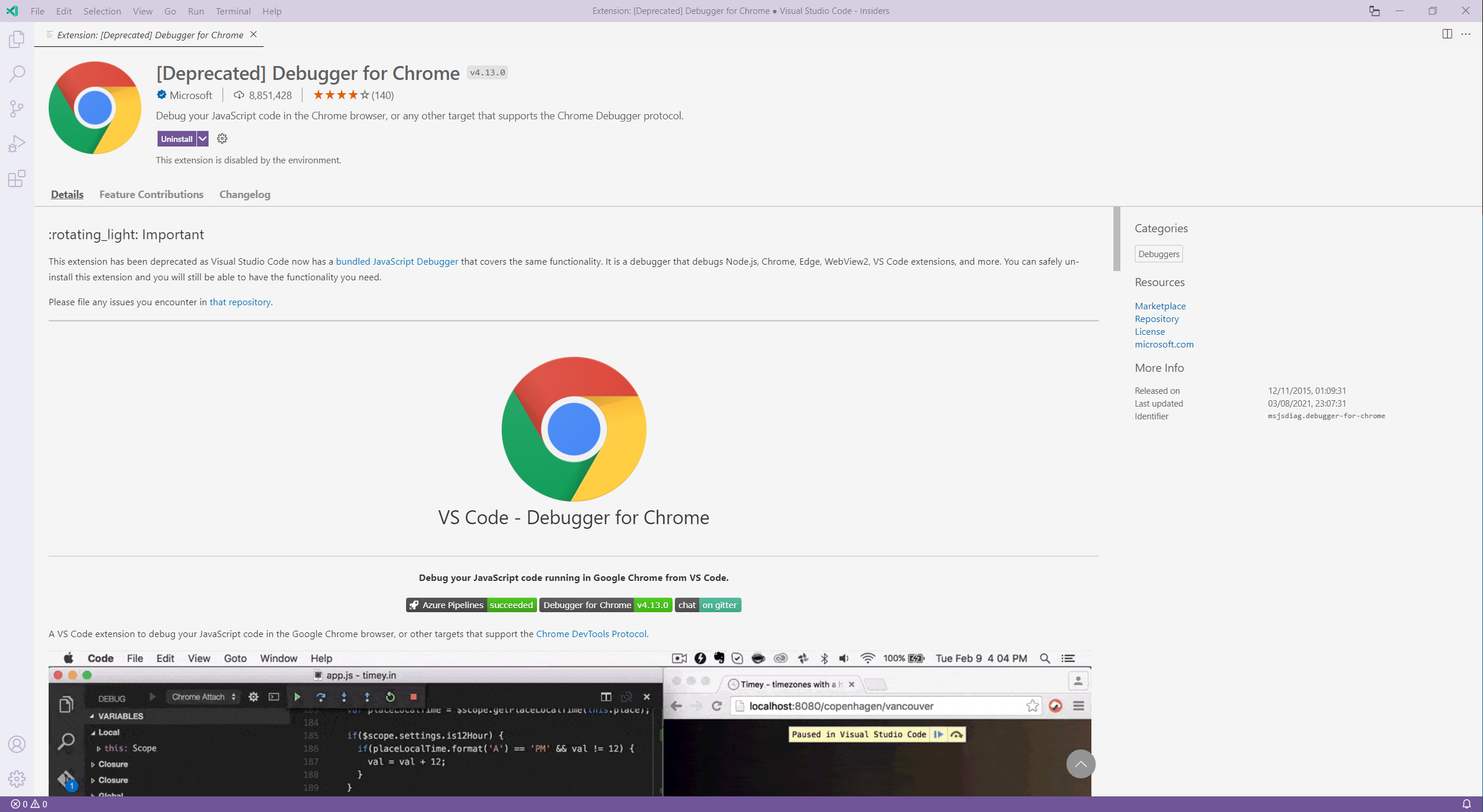Screen dimensions: 1483x812
Task: Open the Extensions view
Action: click(17, 178)
